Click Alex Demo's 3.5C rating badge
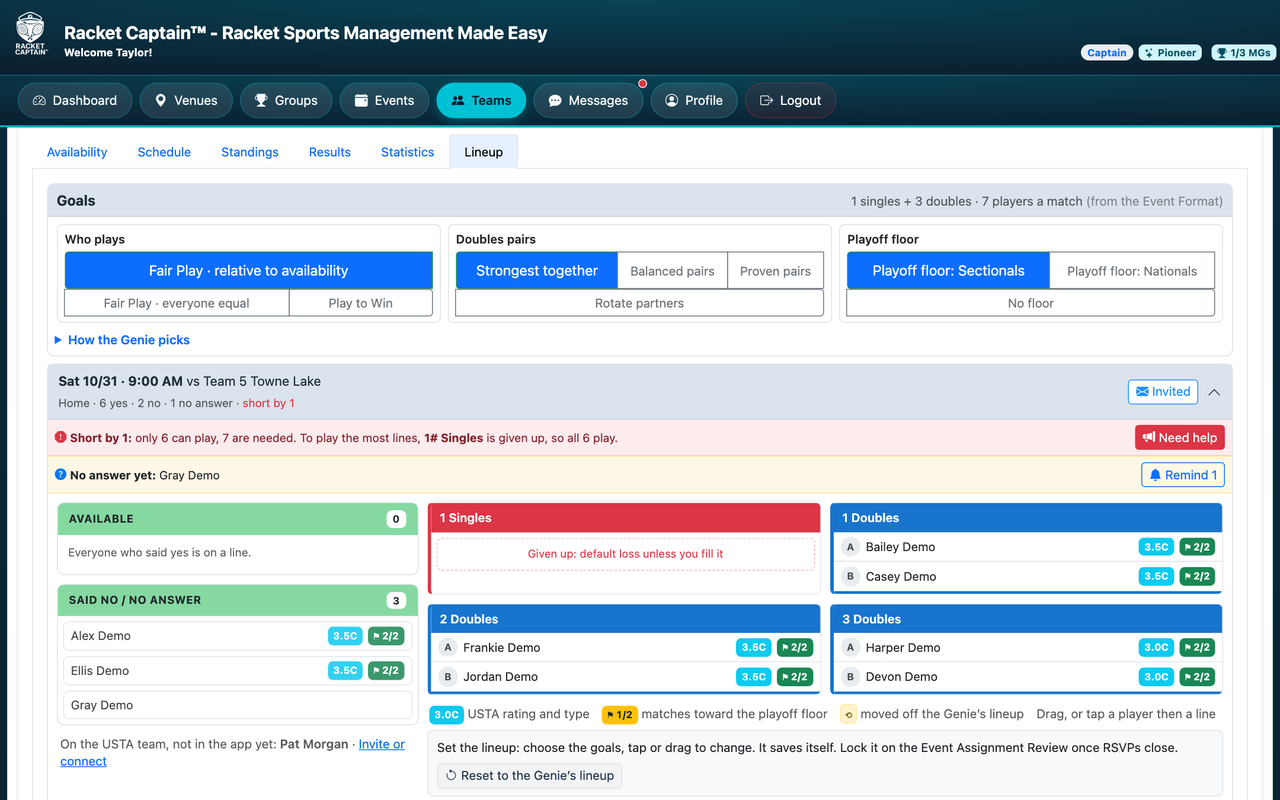The width and height of the screenshot is (1280, 800). [x=345, y=636]
